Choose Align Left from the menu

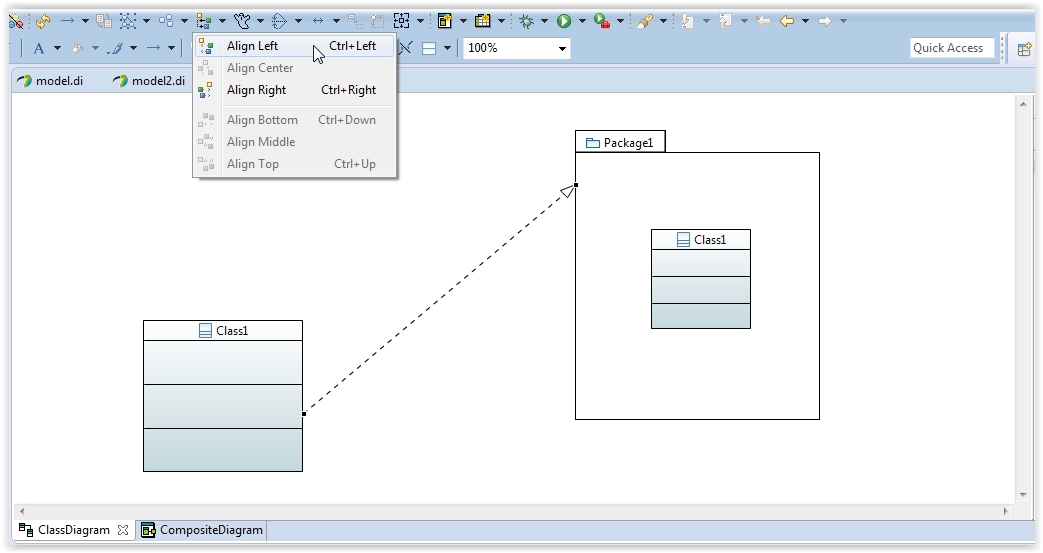pos(295,46)
